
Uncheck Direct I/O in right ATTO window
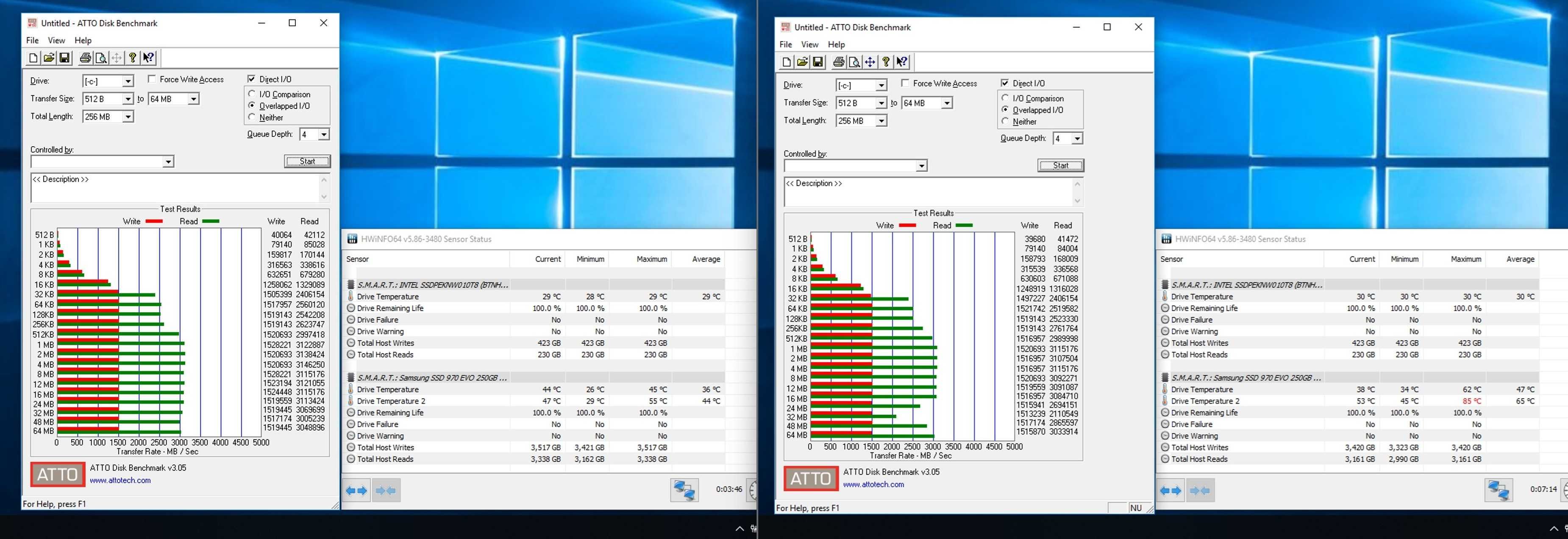1005,84
